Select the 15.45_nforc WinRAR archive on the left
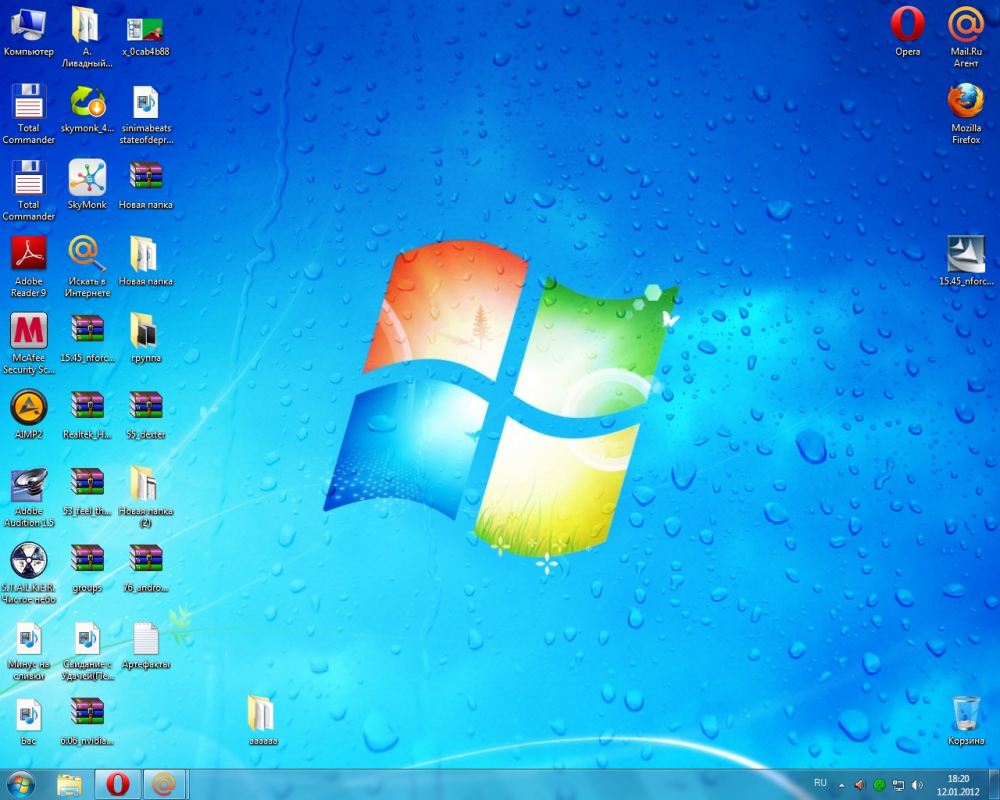The width and height of the screenshot is (1000, 800). (x=87, y=338)
